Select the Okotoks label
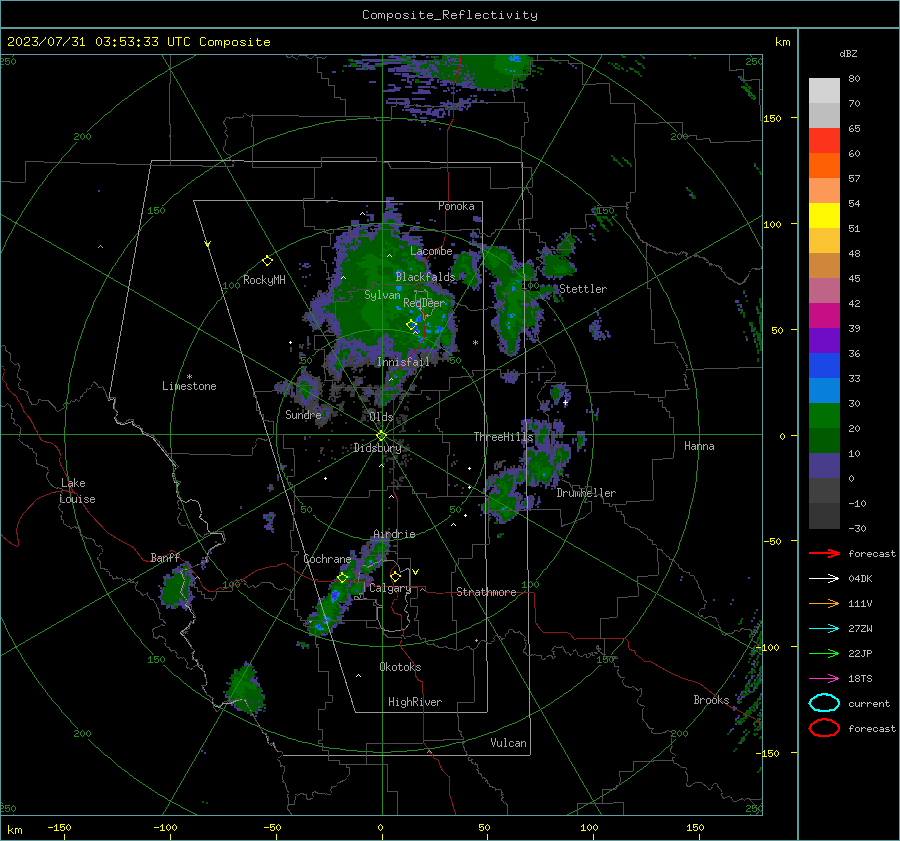This screenshot has height=841, width=900. pyautogui.click(x=400, y=667)
